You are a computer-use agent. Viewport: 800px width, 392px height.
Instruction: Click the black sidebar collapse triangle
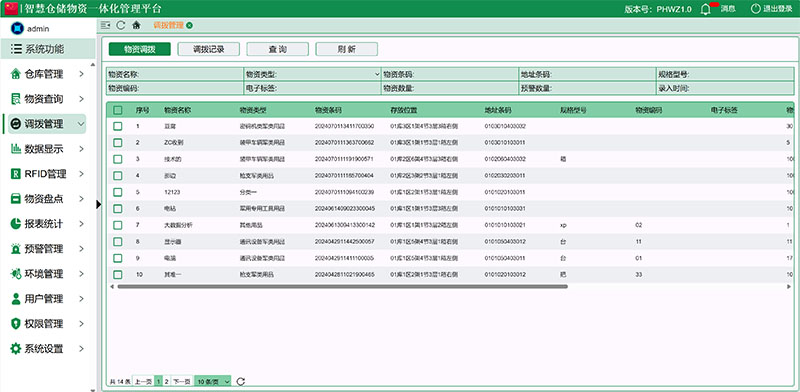(x=98, y=204)
